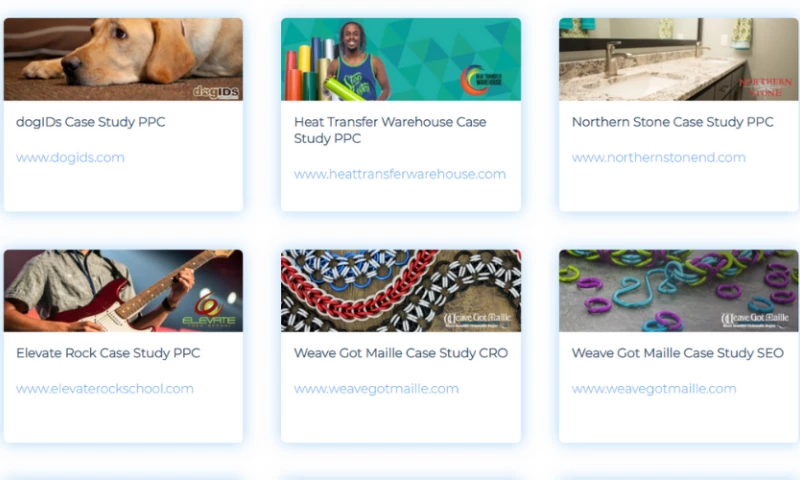Click Weave Got Maille logo on SEO image
The image size is (800, 480).
point(755,320)
